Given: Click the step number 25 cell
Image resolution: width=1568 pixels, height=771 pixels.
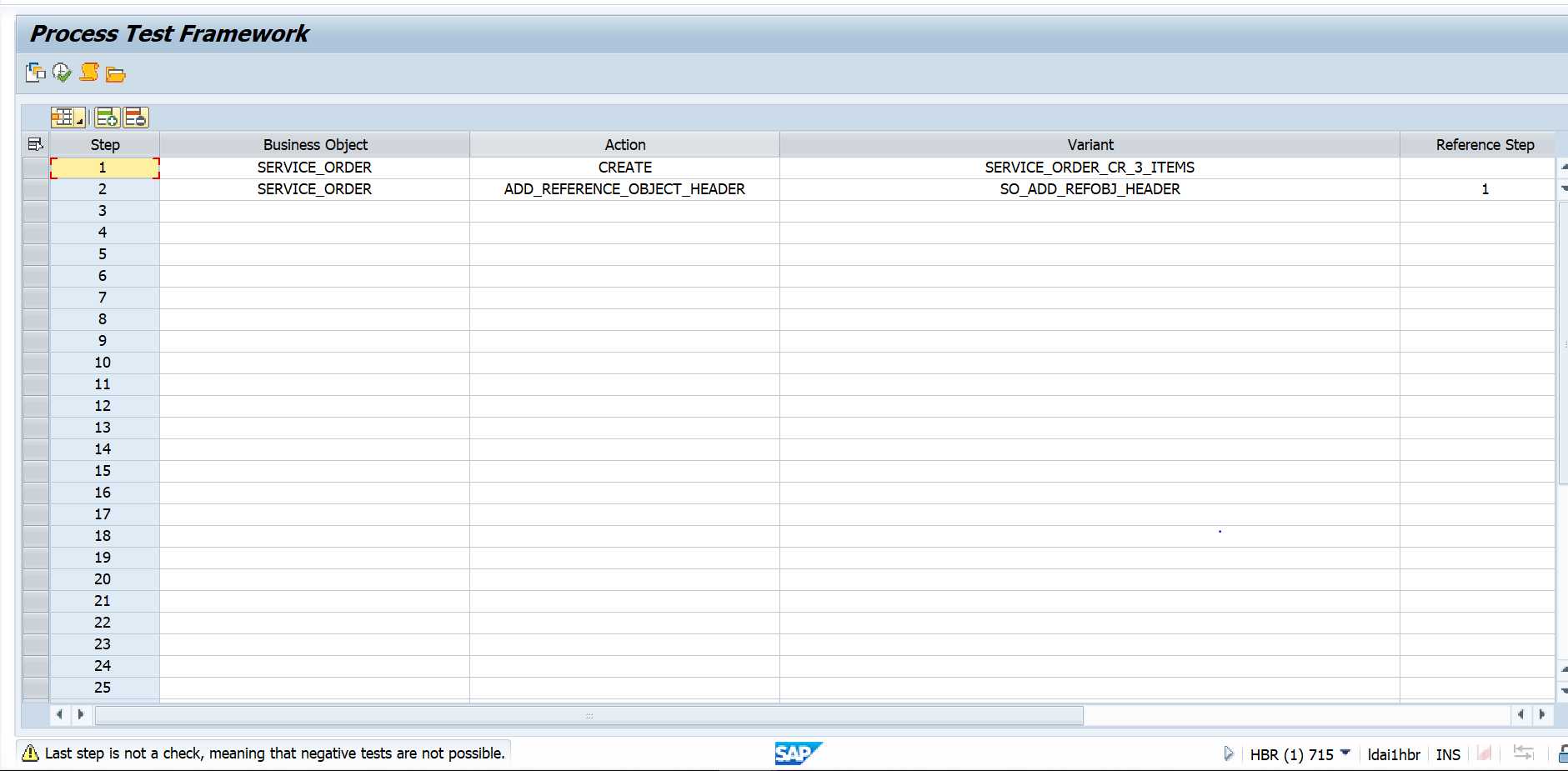Looking at the screenshot, I should click(104, 688).
